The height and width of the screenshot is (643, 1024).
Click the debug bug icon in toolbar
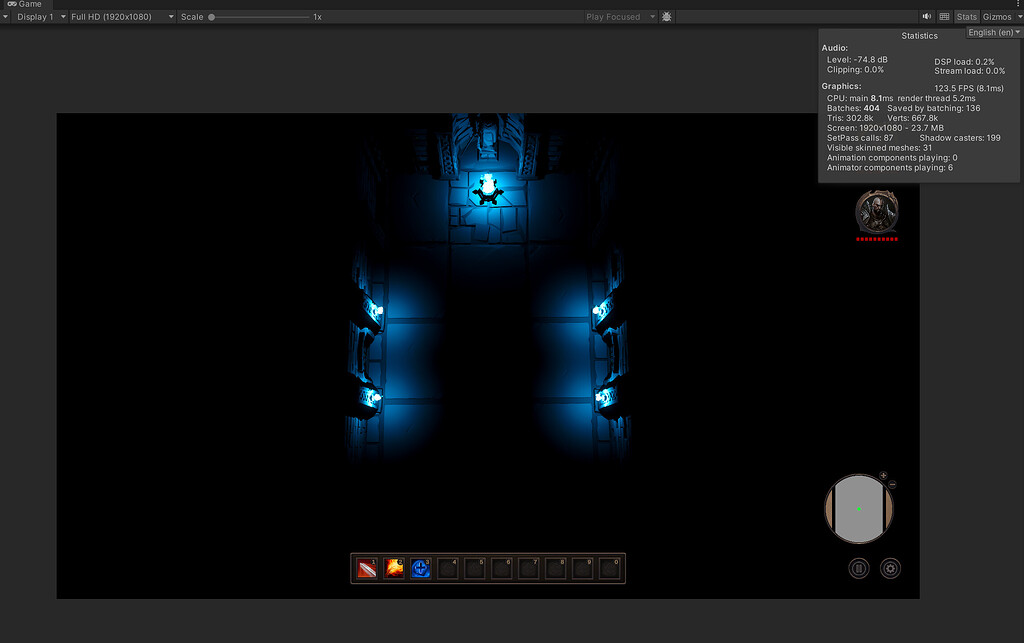tap(666, 16)
